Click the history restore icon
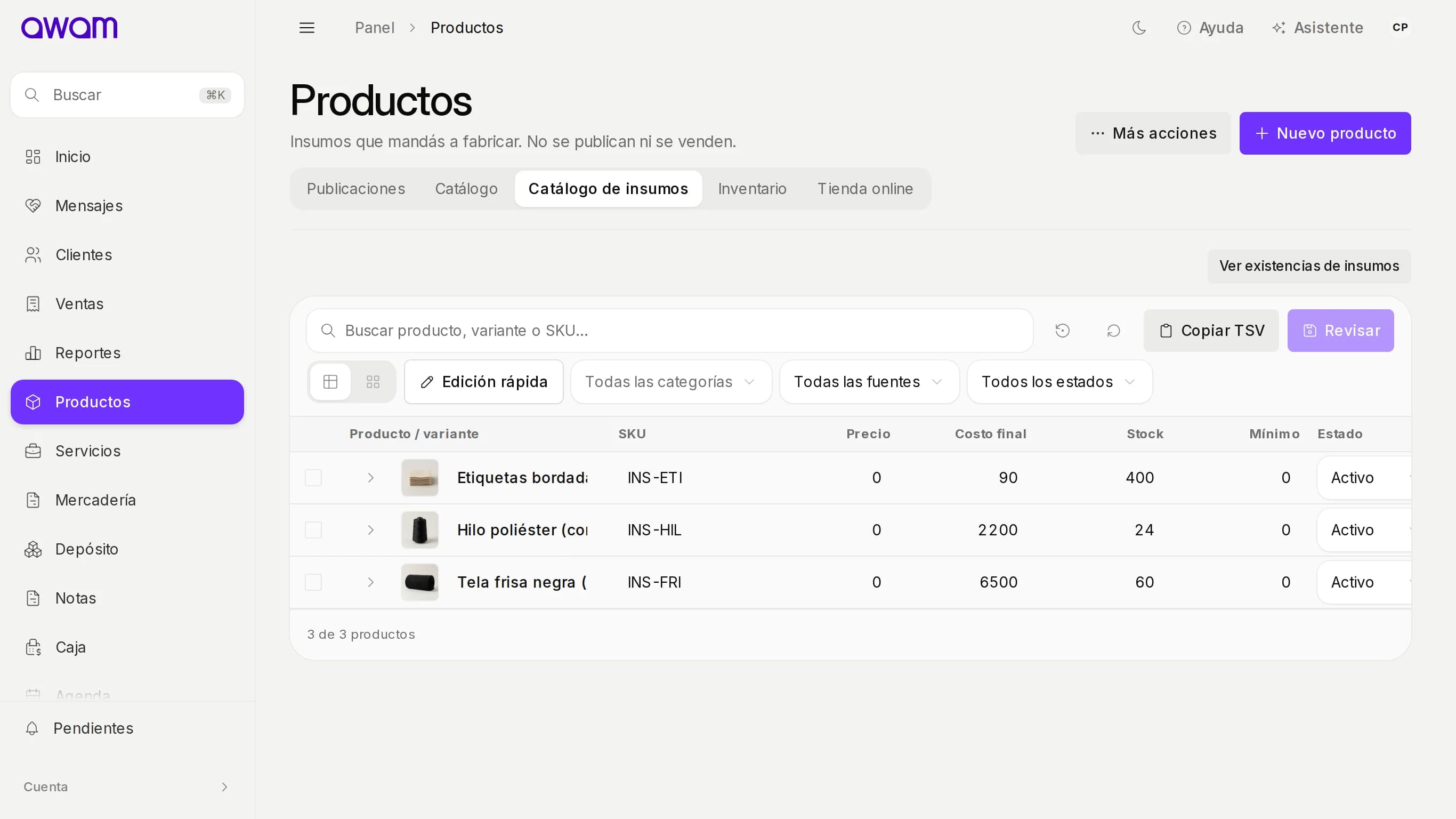This screenshot has width=1456, height=819. tap(1062, 331)
